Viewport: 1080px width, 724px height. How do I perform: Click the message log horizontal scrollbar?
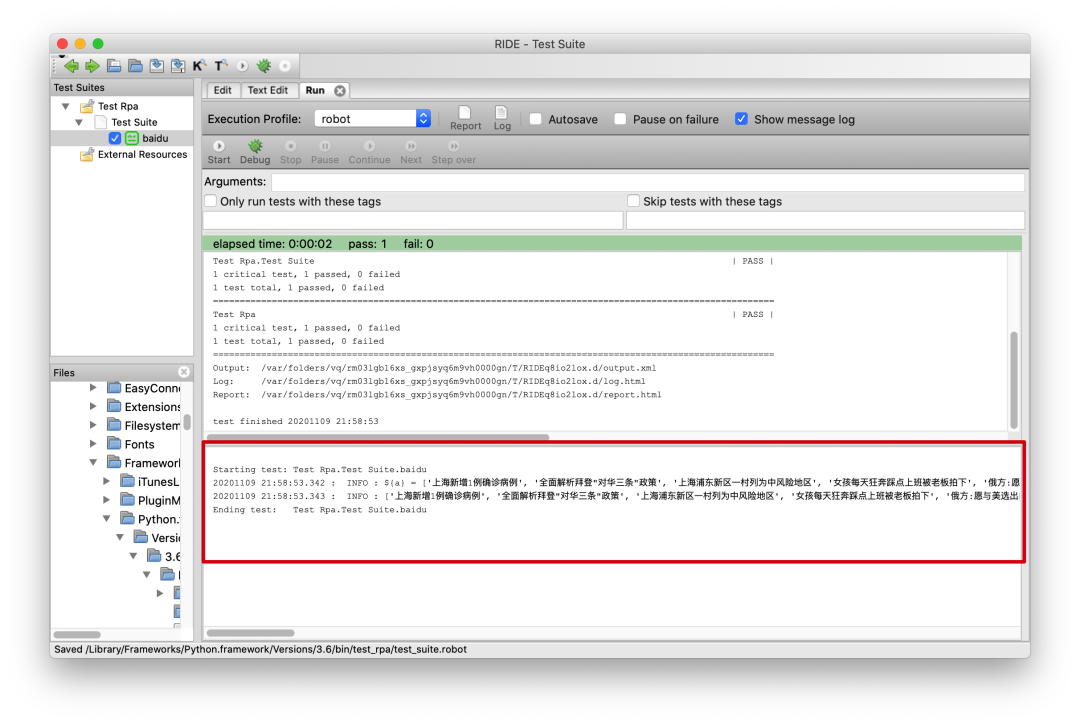[251, 632]
